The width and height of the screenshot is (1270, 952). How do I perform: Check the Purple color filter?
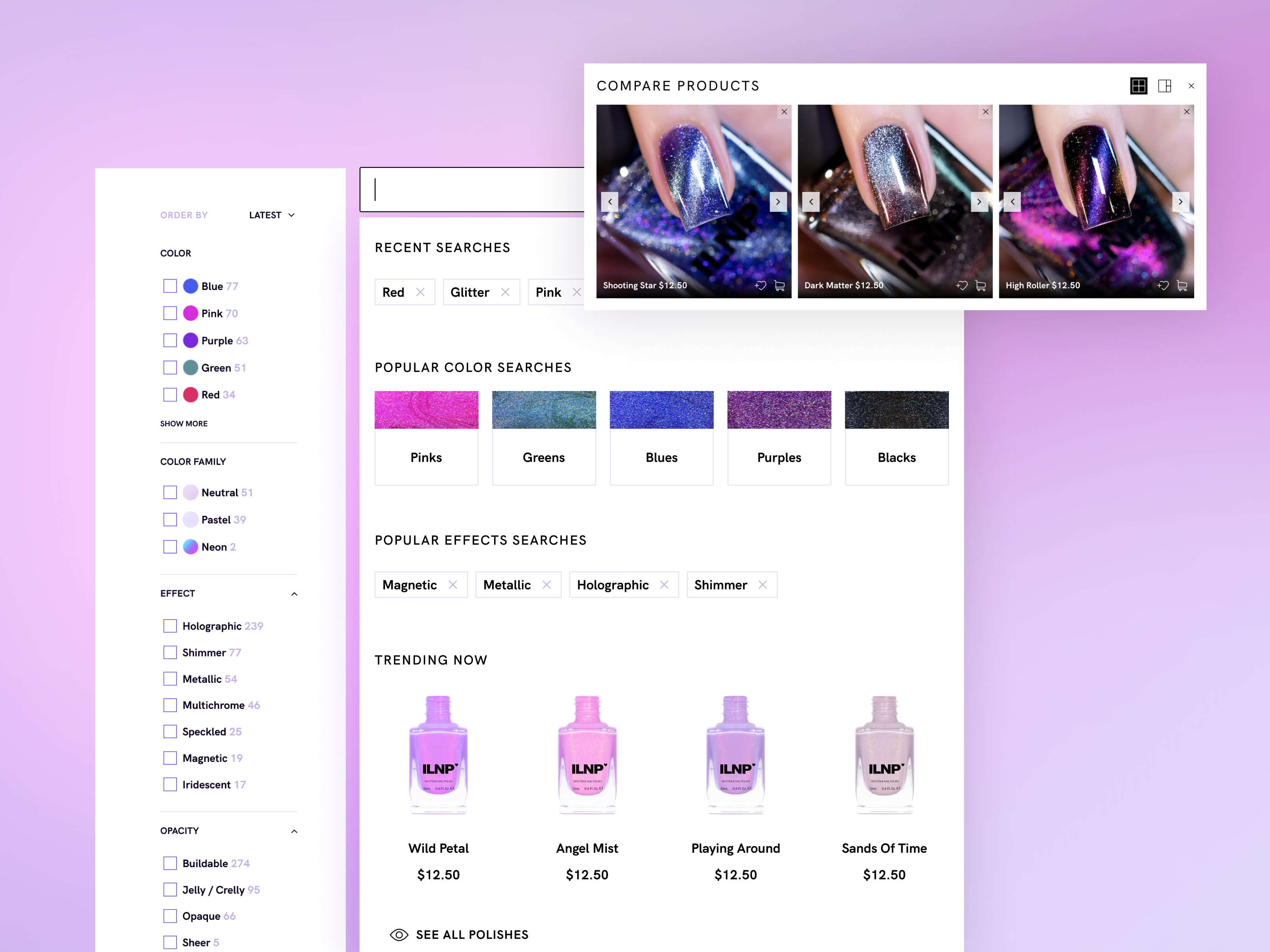170,340
